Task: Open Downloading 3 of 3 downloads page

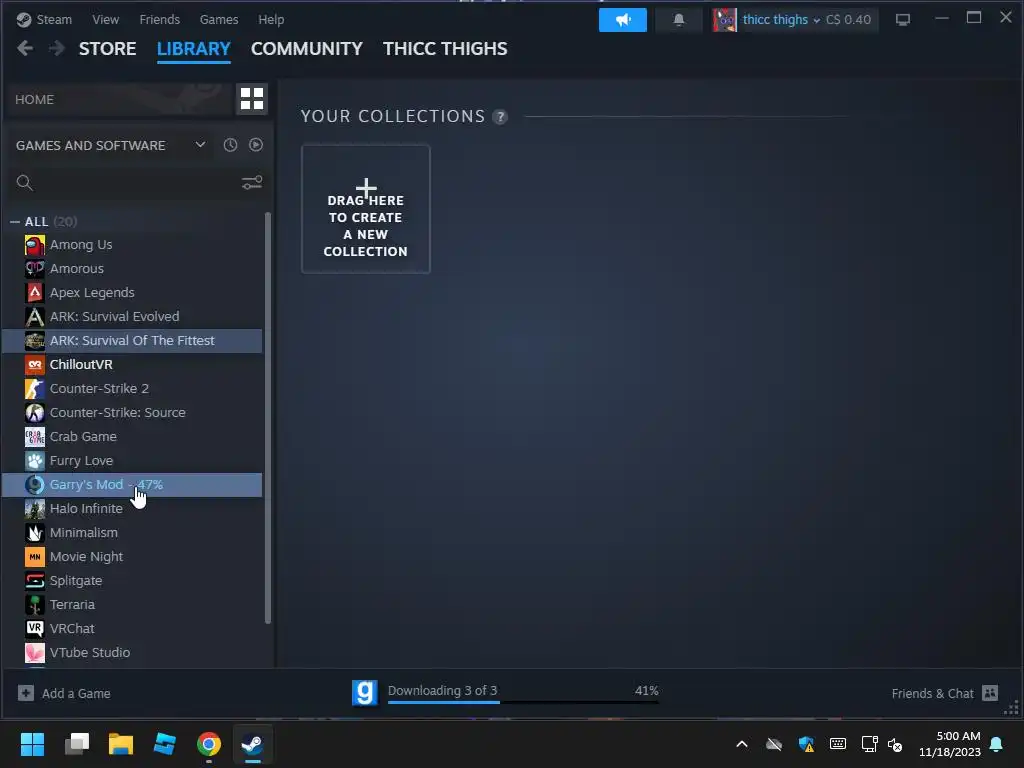Action: coord(442,690)
